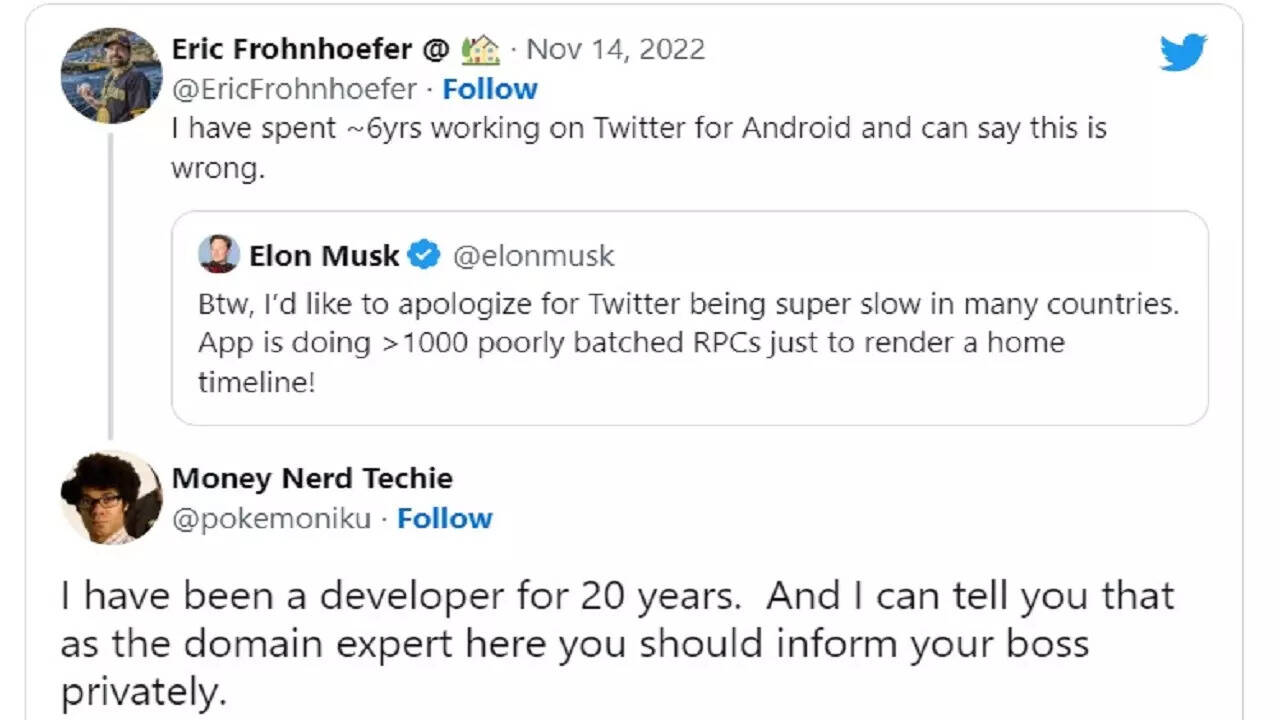
Task: Click the blue verified badge
Action: coord(425,255)
